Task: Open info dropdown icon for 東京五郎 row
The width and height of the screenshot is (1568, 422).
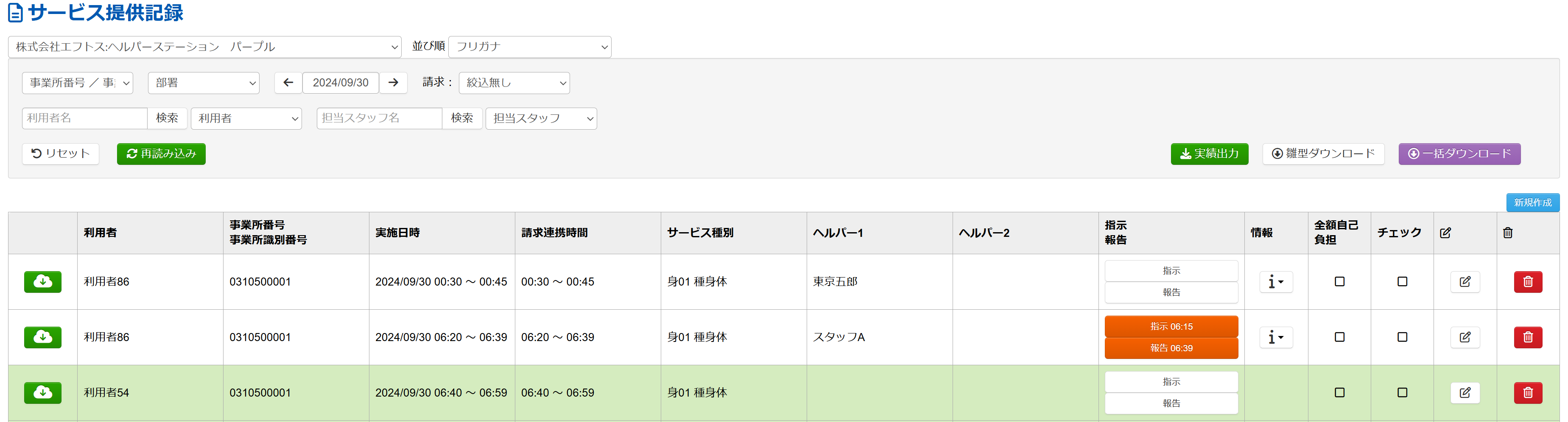Action: [1275, 282]
